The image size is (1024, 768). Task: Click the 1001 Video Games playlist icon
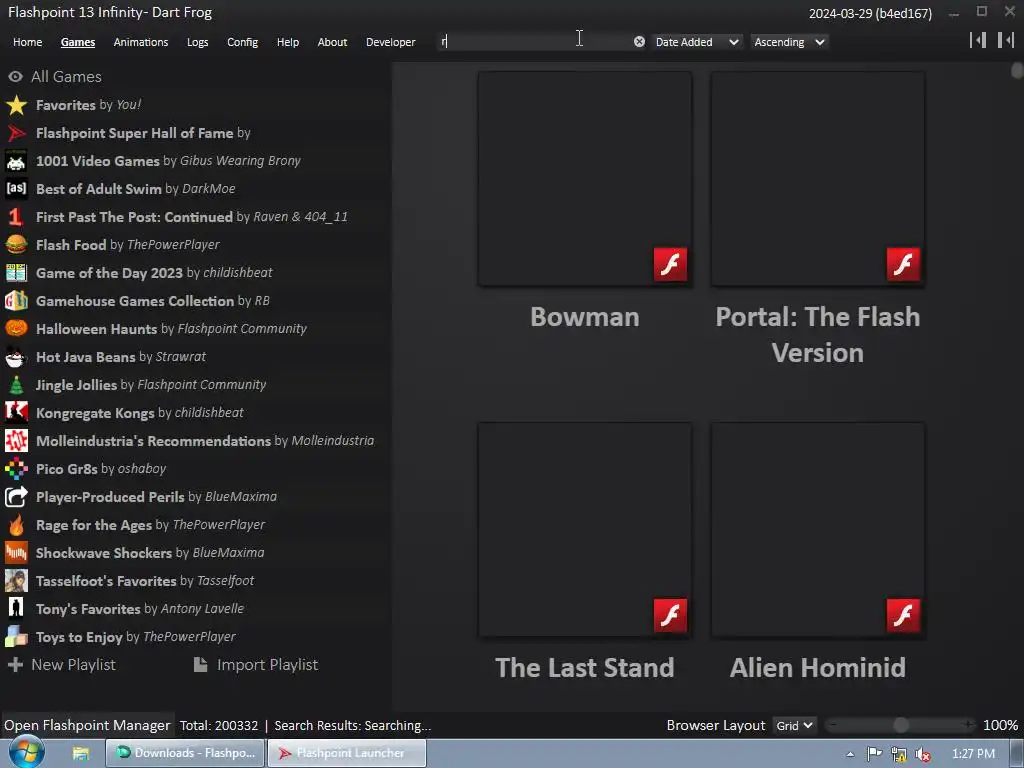pos(16,161)
